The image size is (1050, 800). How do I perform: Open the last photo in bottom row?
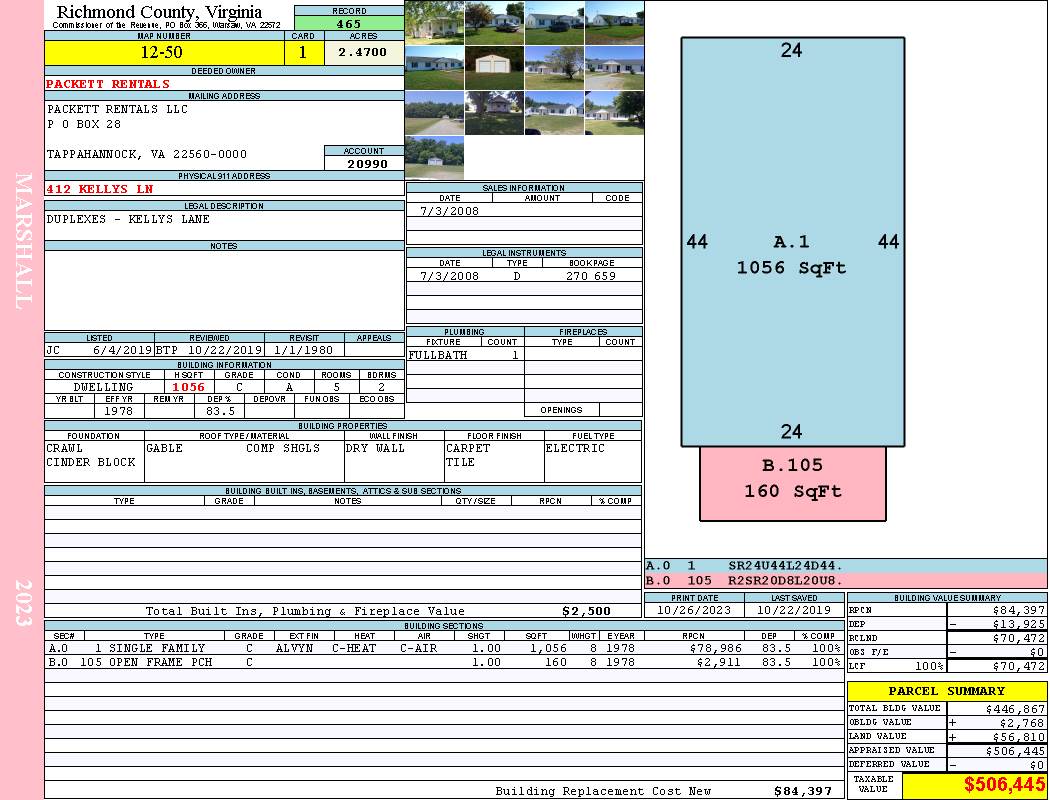point(434,157)
